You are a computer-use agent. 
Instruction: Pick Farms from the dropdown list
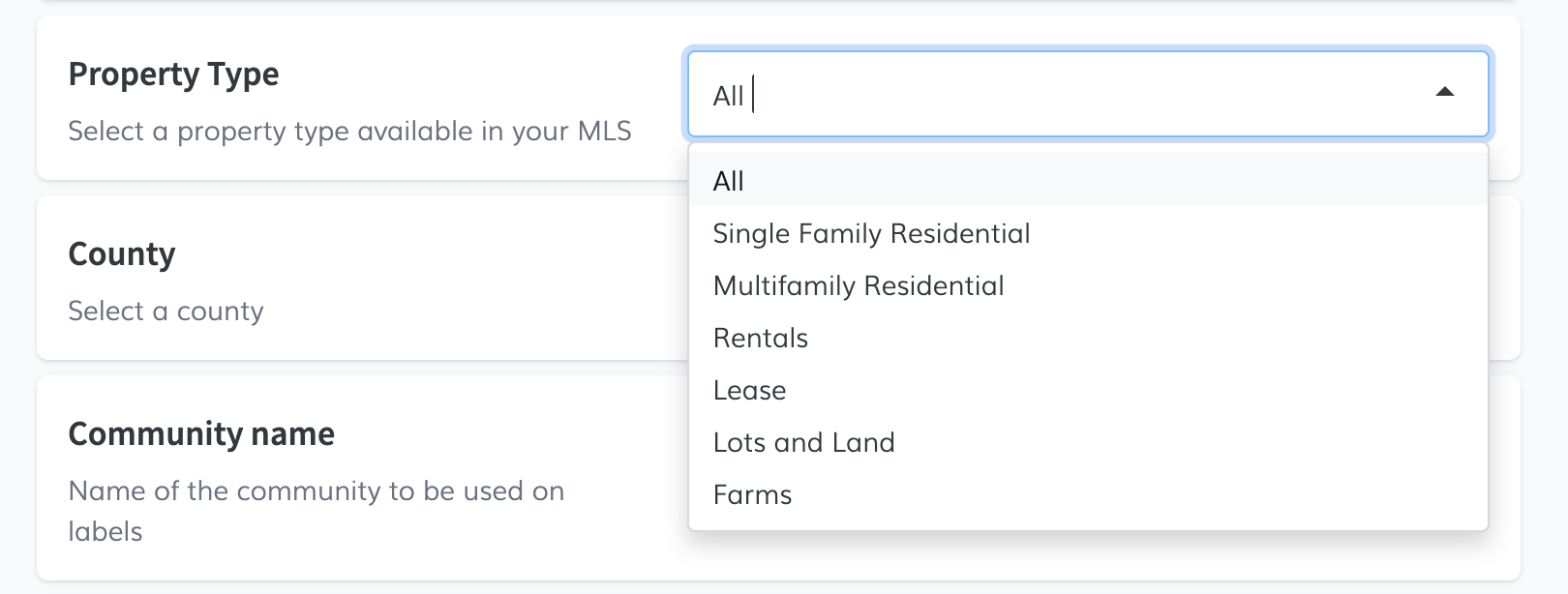[752, 494]
